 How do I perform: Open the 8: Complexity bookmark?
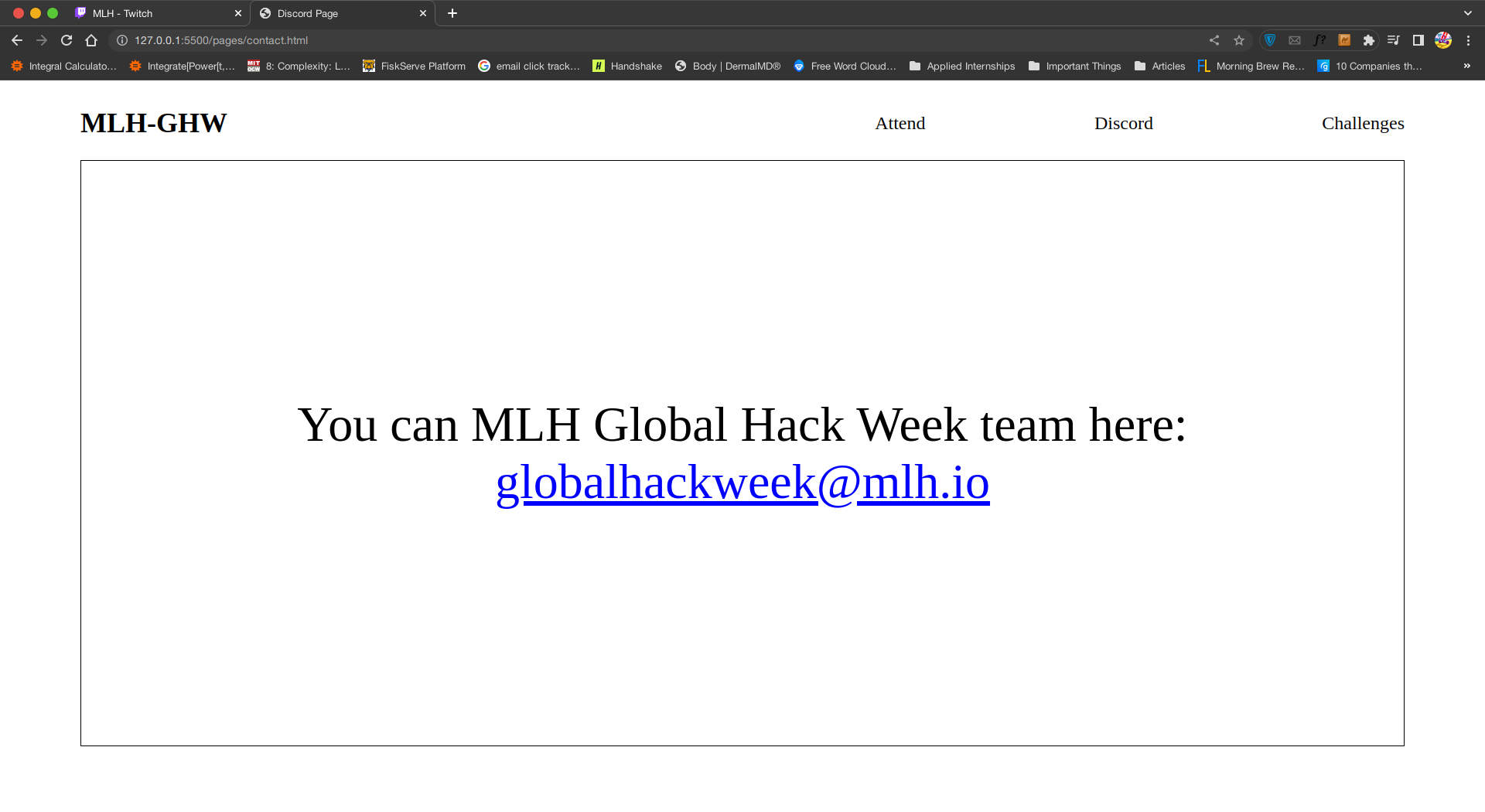click(299, 66)
